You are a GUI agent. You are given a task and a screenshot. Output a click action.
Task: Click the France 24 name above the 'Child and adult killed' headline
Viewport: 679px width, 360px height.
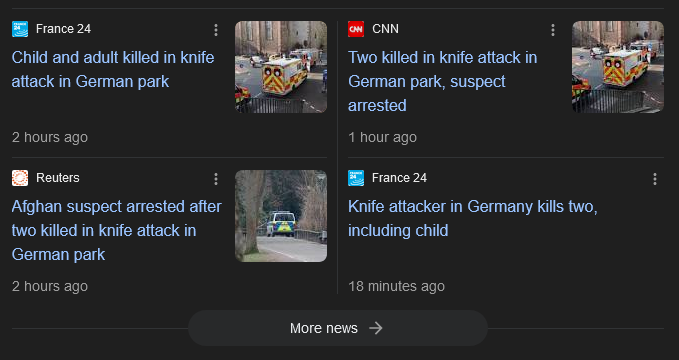tap(63, 29)
